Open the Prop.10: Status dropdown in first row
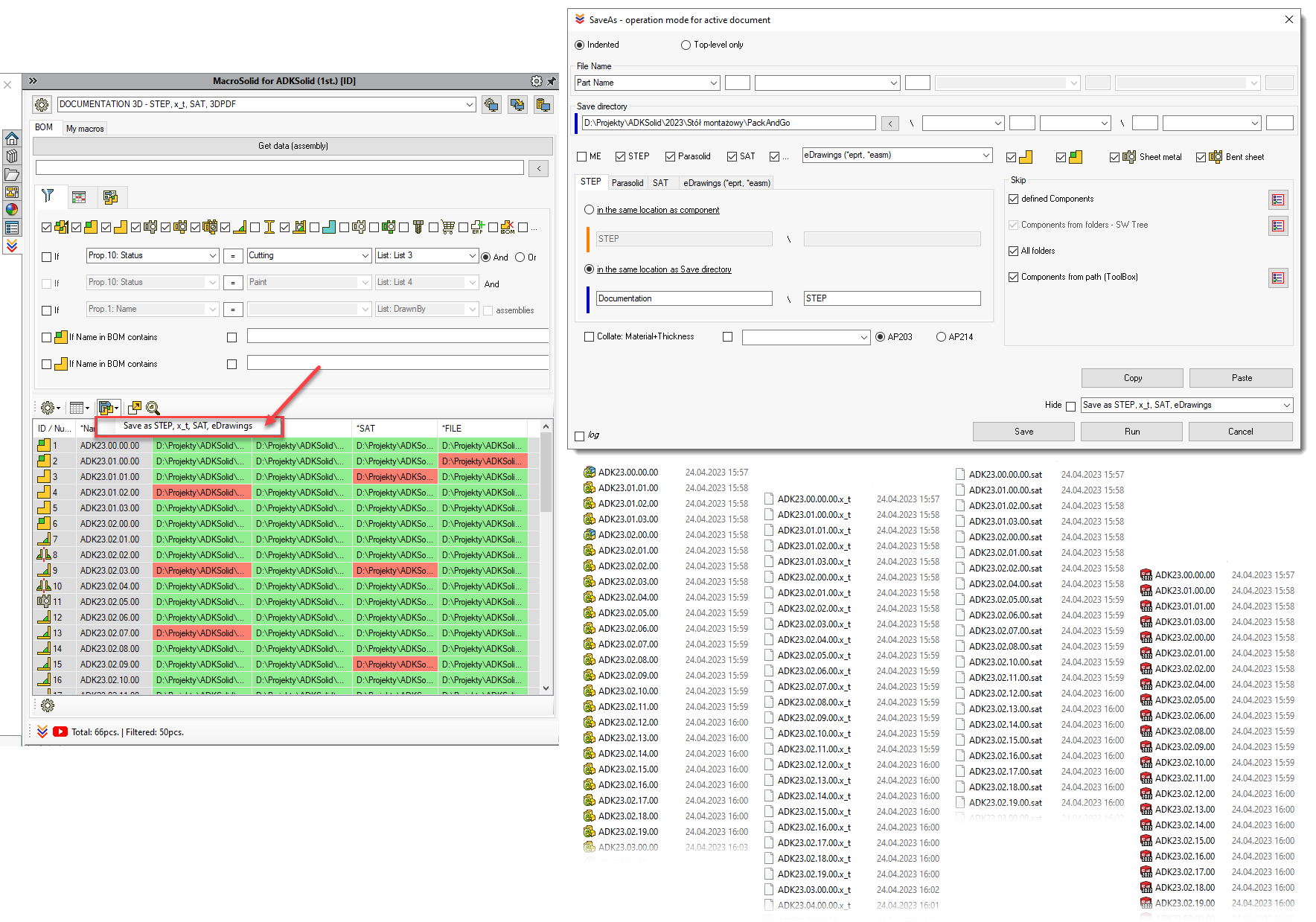The width and height of the screenshot is (1316, 922). click(x=153, y=256)
